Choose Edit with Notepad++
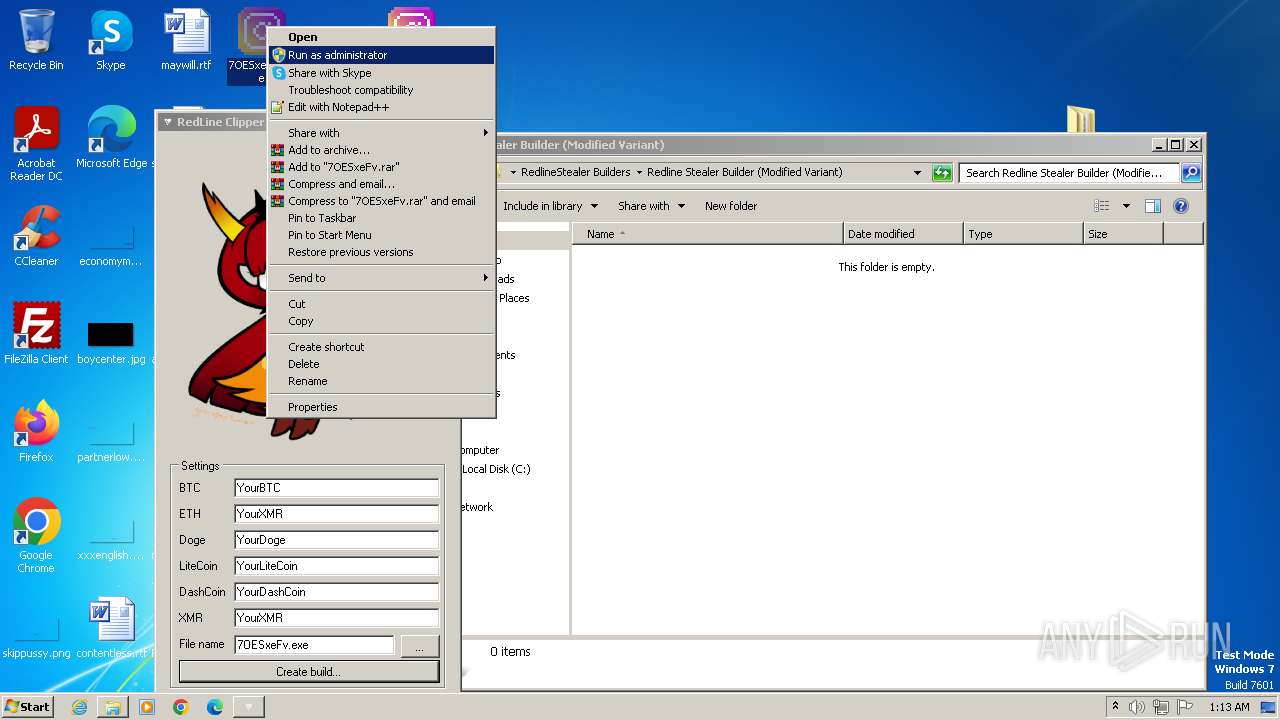 (381, 107)
